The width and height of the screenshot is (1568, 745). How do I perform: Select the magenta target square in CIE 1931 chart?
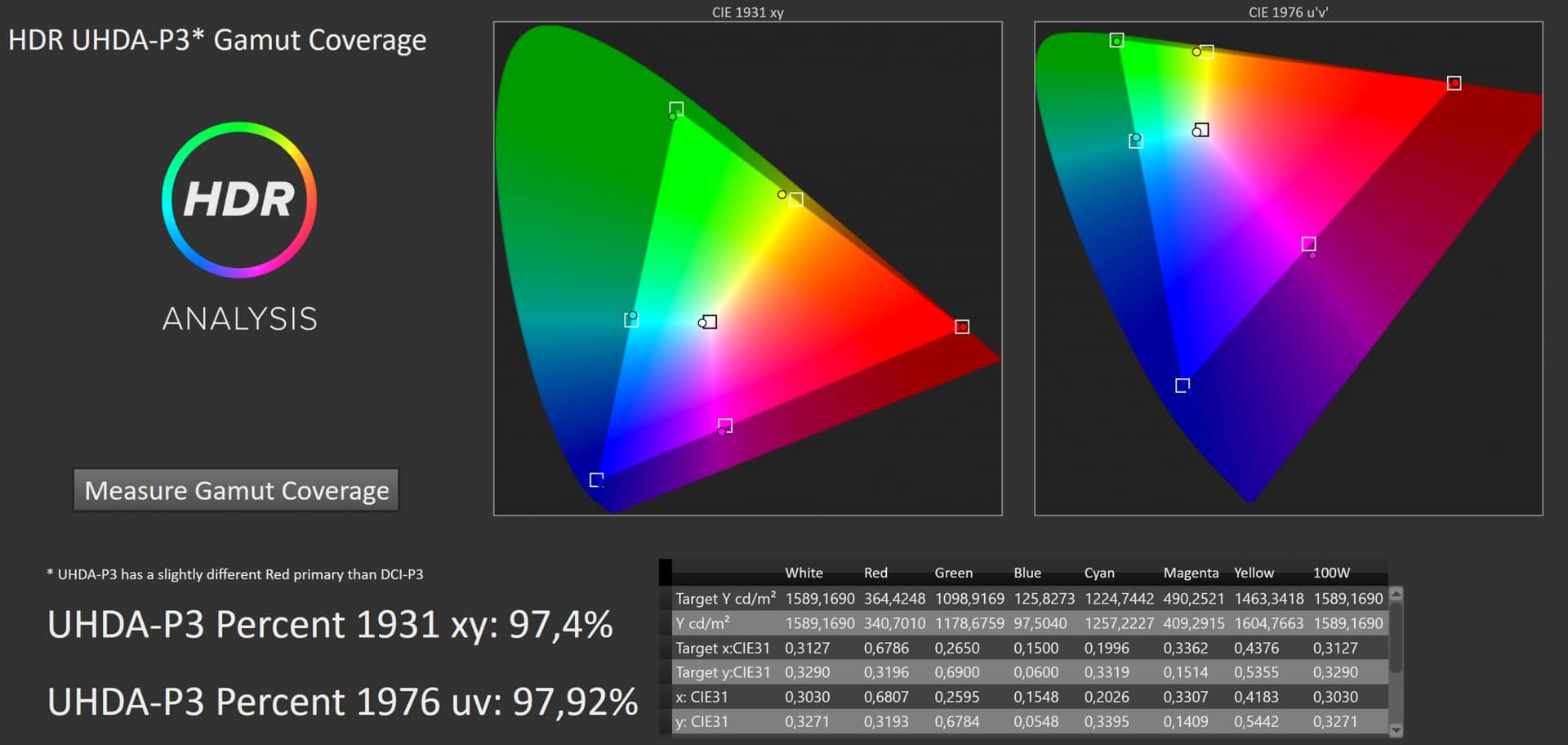tap(725, 426)
